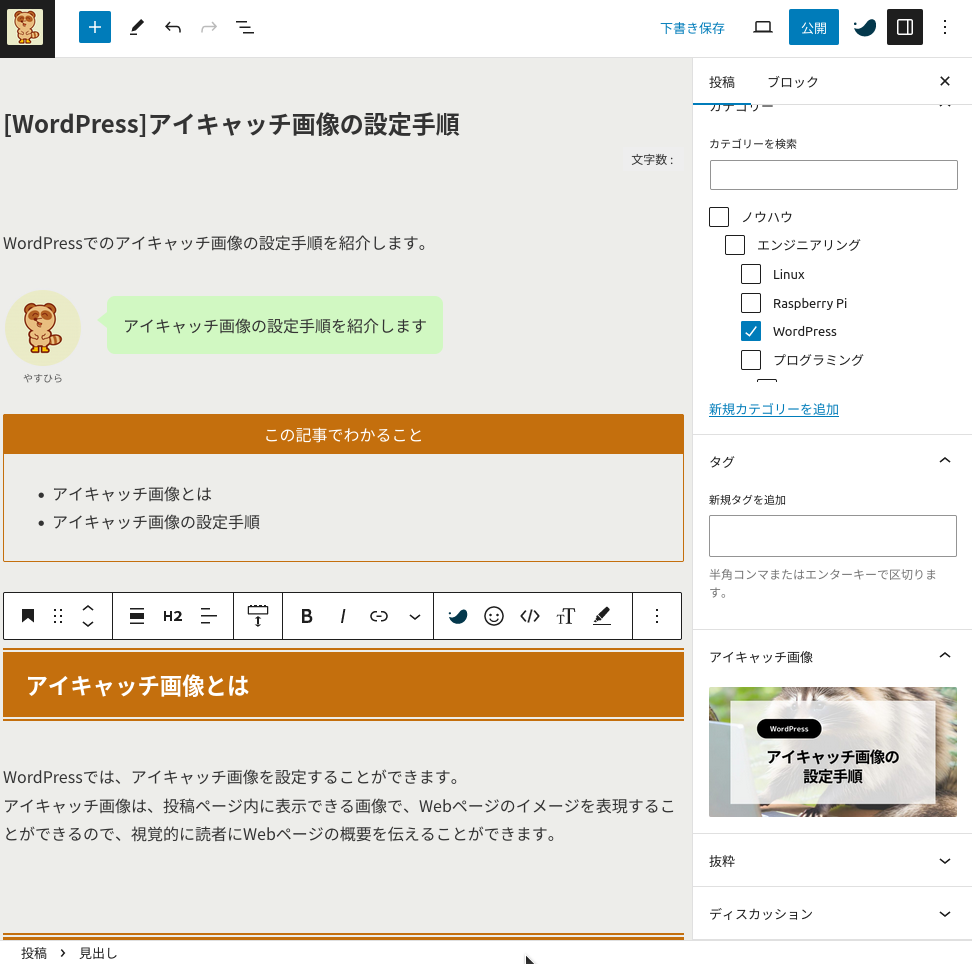972x964 pixels.
Task: Click the post title text
Action: 231,124
